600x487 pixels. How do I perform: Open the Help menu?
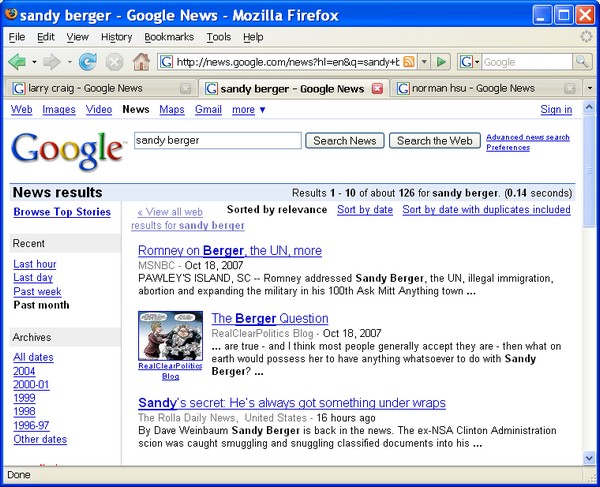coord(253,37)
